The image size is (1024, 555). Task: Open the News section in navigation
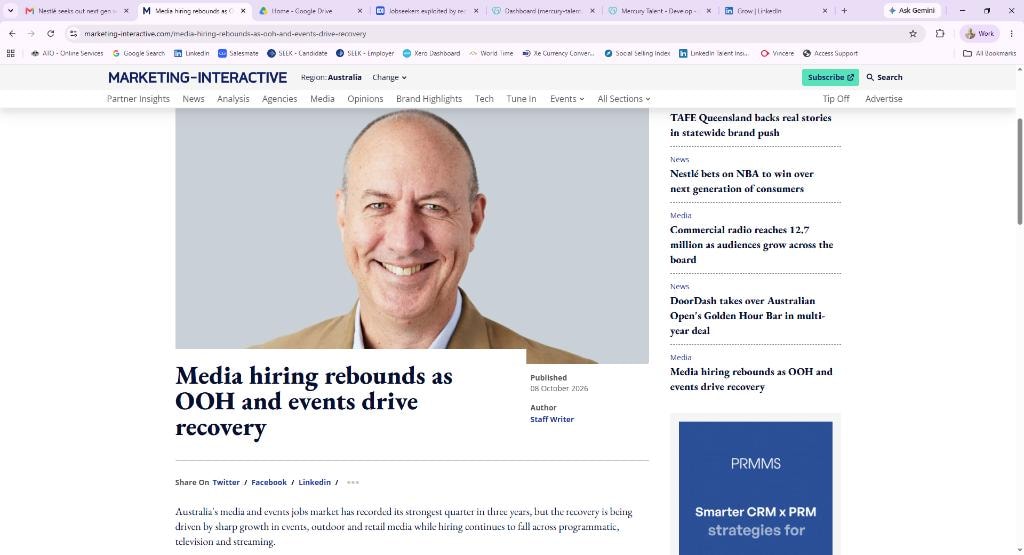click(x=193, y=99)
